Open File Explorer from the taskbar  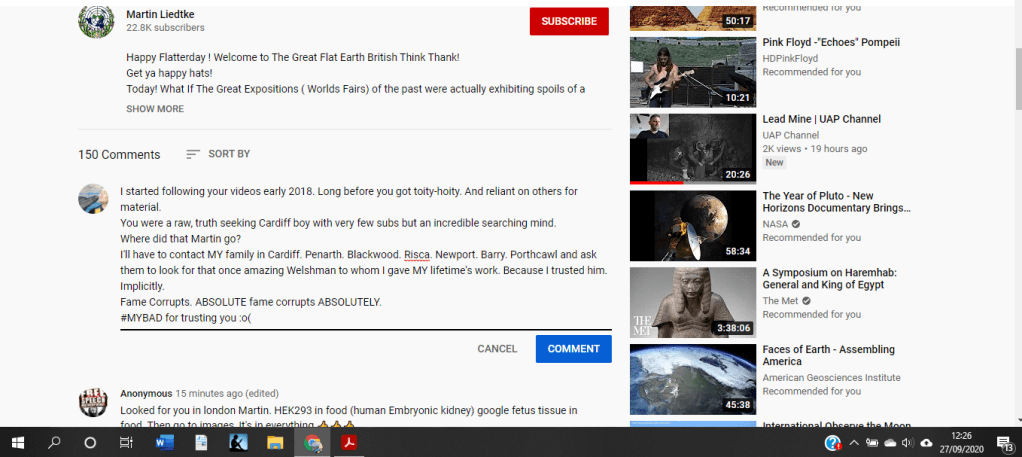tap(275, 442)
